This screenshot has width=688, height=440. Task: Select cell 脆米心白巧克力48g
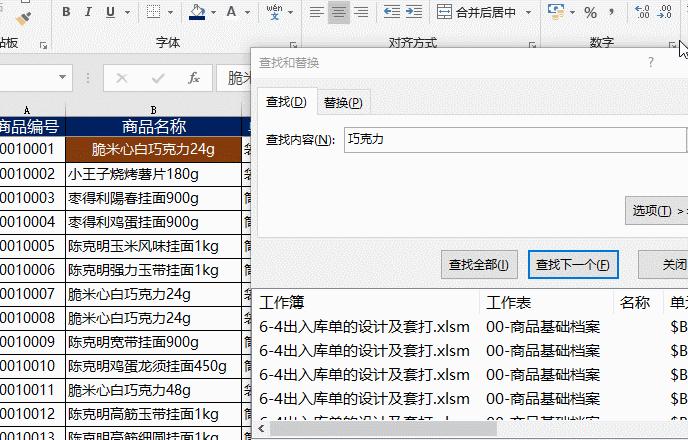pyautogui.click(x=154, y=390)
